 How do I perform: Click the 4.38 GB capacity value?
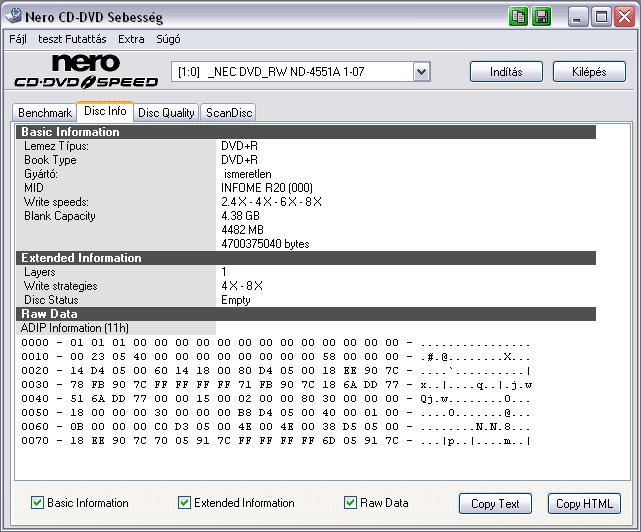click(x=240, y=216)
